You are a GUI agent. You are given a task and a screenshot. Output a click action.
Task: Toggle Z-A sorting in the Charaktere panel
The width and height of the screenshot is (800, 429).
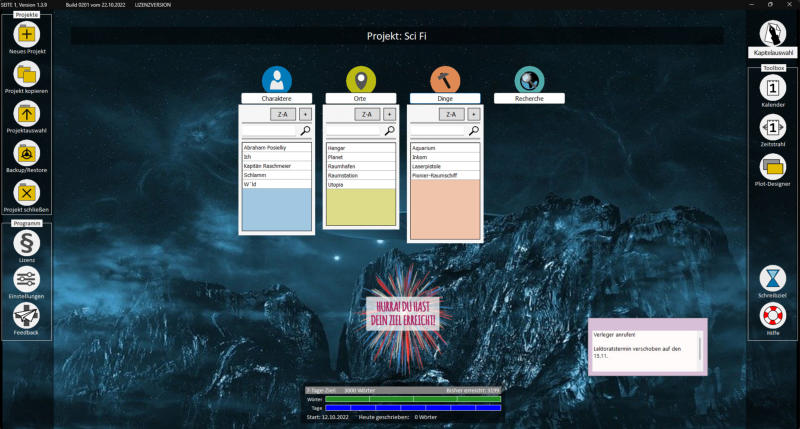(x=282, y=114)
